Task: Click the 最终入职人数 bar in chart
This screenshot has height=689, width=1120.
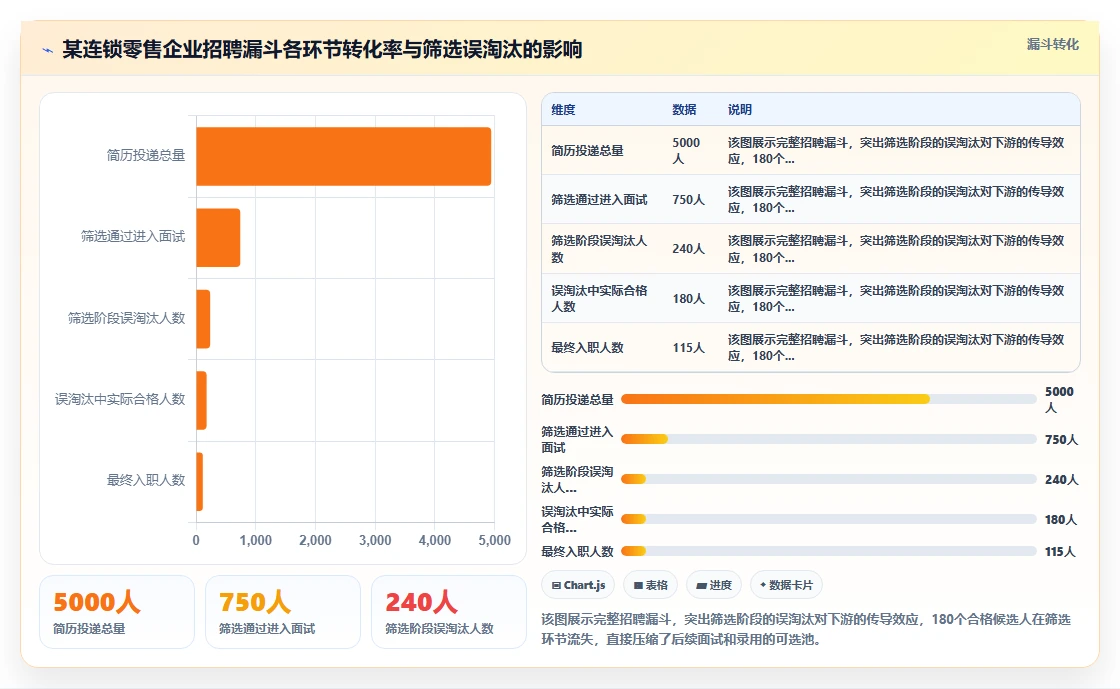Action: (x=199, y=482)
